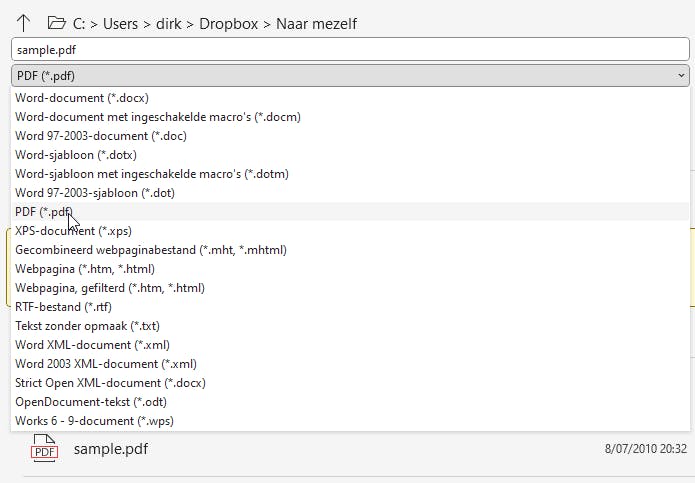
Task: Choose Tekst zonder opmaak (*.txt)
Action: tap(87, 326)
